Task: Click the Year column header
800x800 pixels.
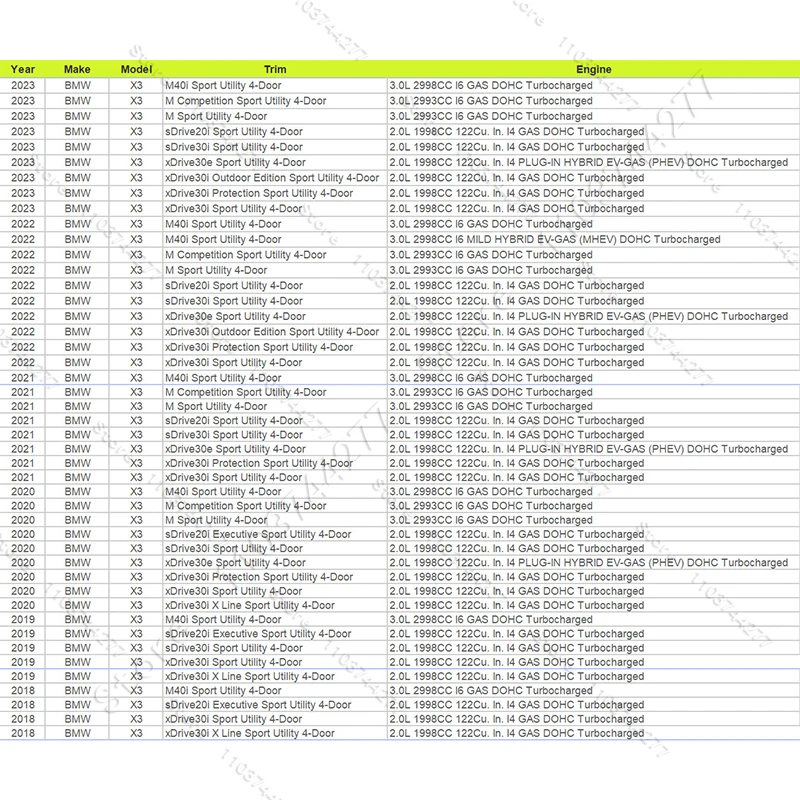Action: point(22,69)
